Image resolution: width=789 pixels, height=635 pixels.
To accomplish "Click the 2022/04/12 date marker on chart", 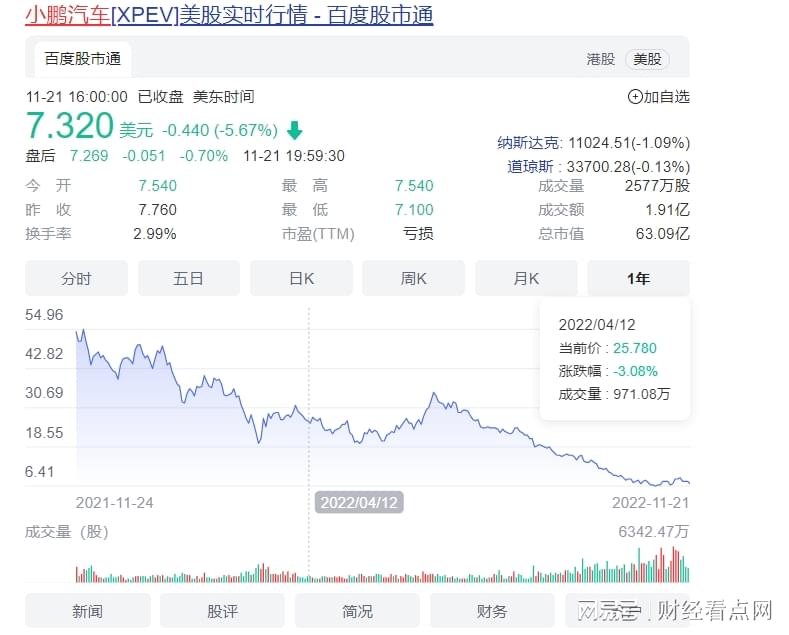I will click(359, 502).
